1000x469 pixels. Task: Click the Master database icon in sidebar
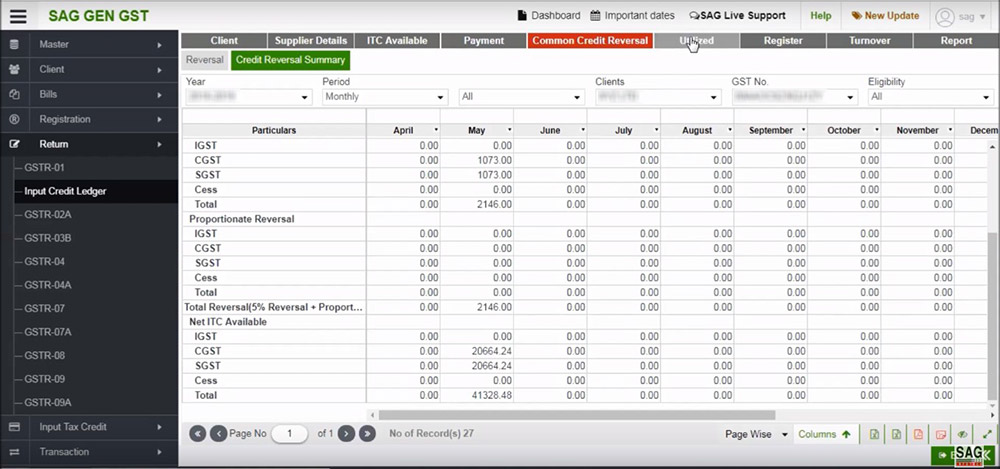tap(14, 45)
